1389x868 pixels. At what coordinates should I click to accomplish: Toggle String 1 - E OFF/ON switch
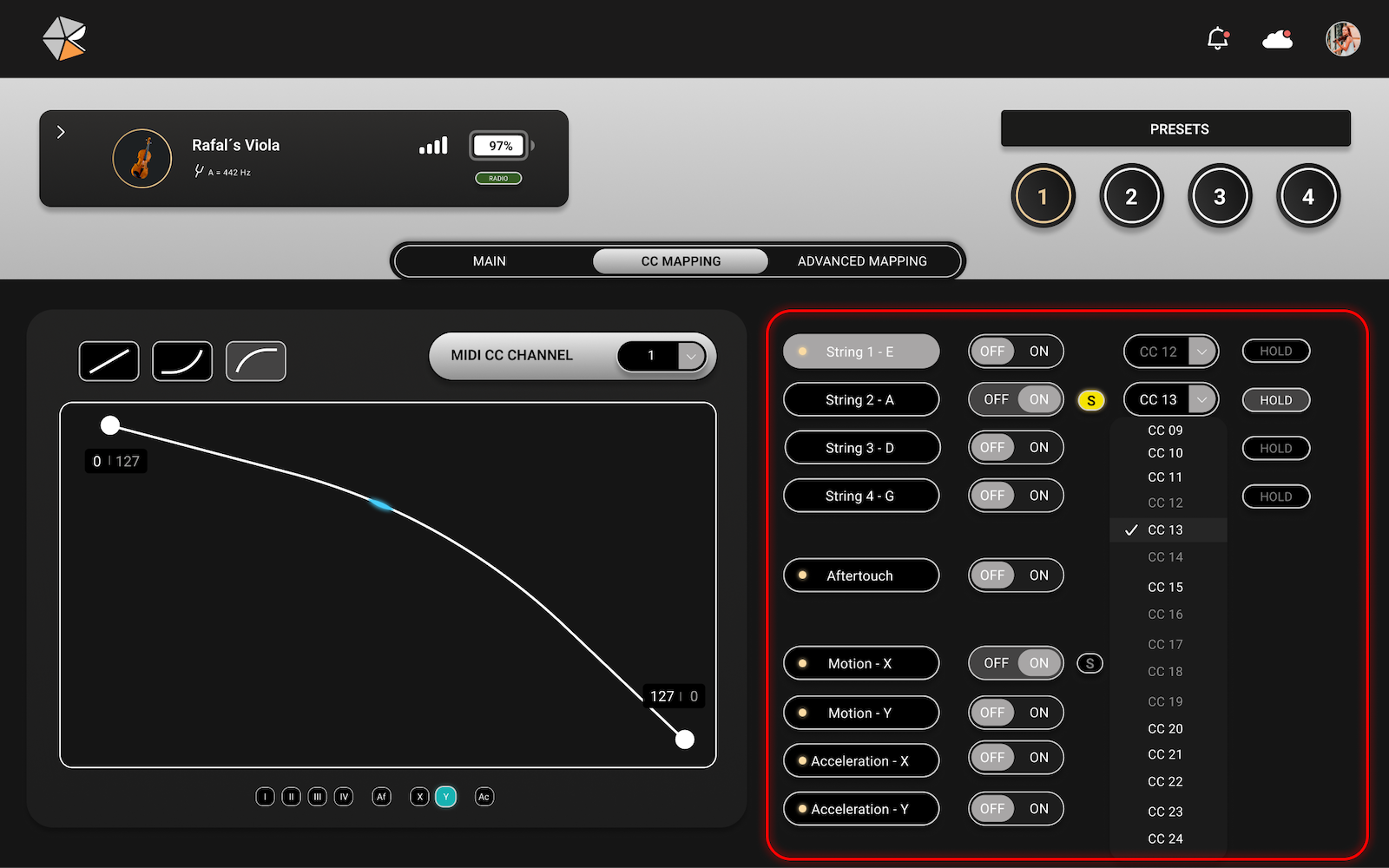(x=1015, y=352)
